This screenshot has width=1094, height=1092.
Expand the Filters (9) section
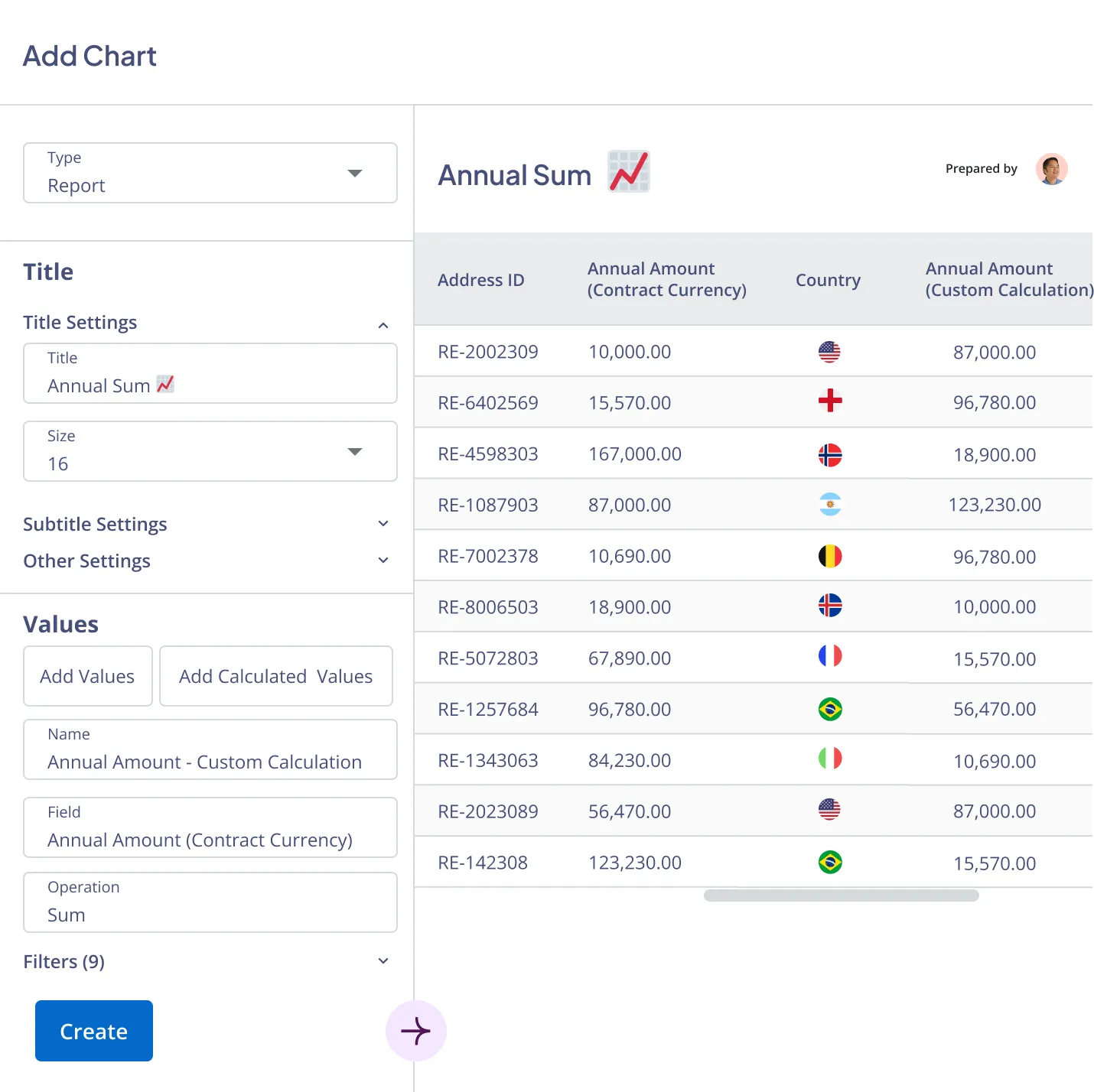(x=383, y=961)
